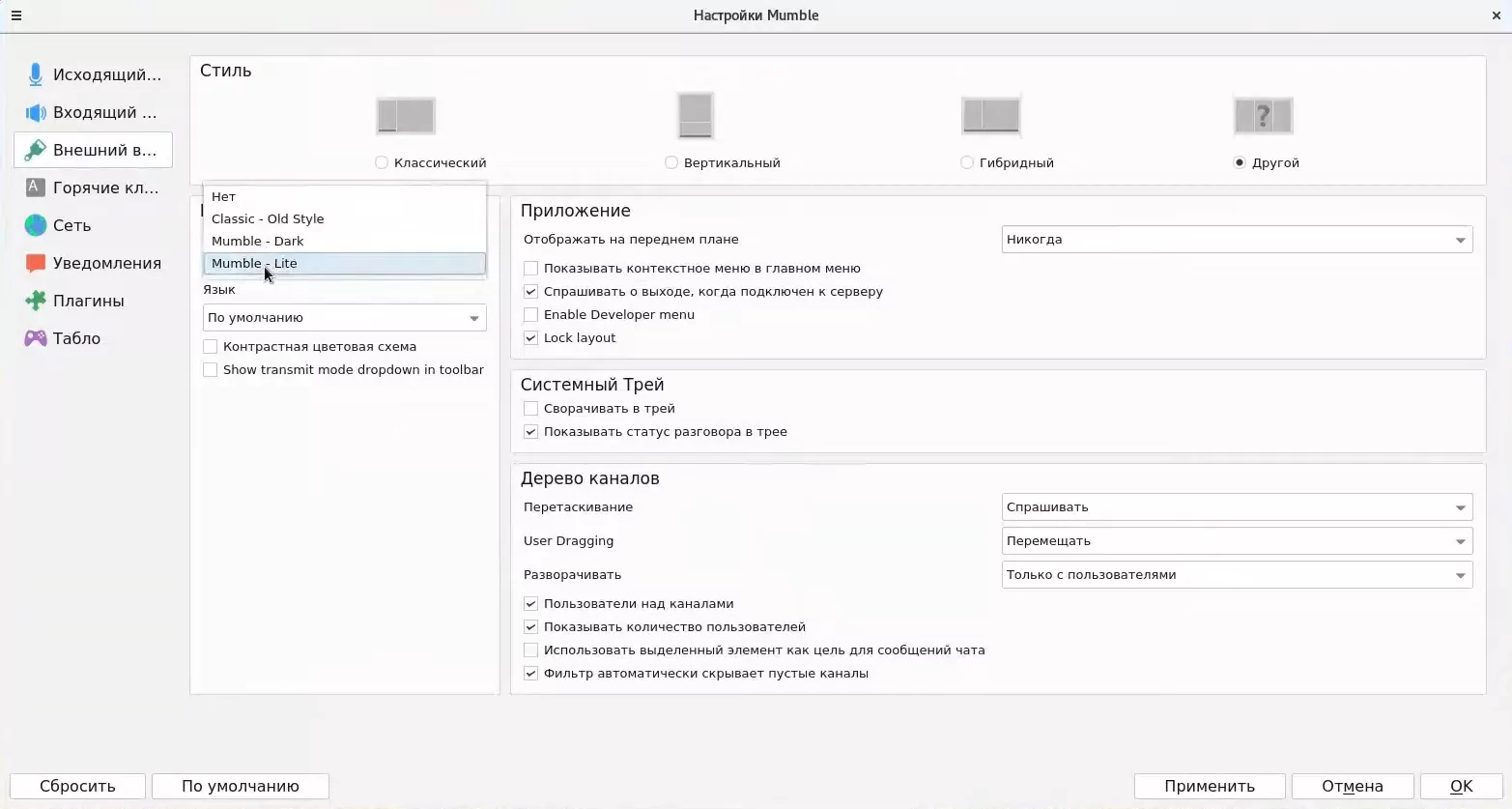Click the Гибридный layout preview image
1512x809 pixels.
tap(991, 116)
